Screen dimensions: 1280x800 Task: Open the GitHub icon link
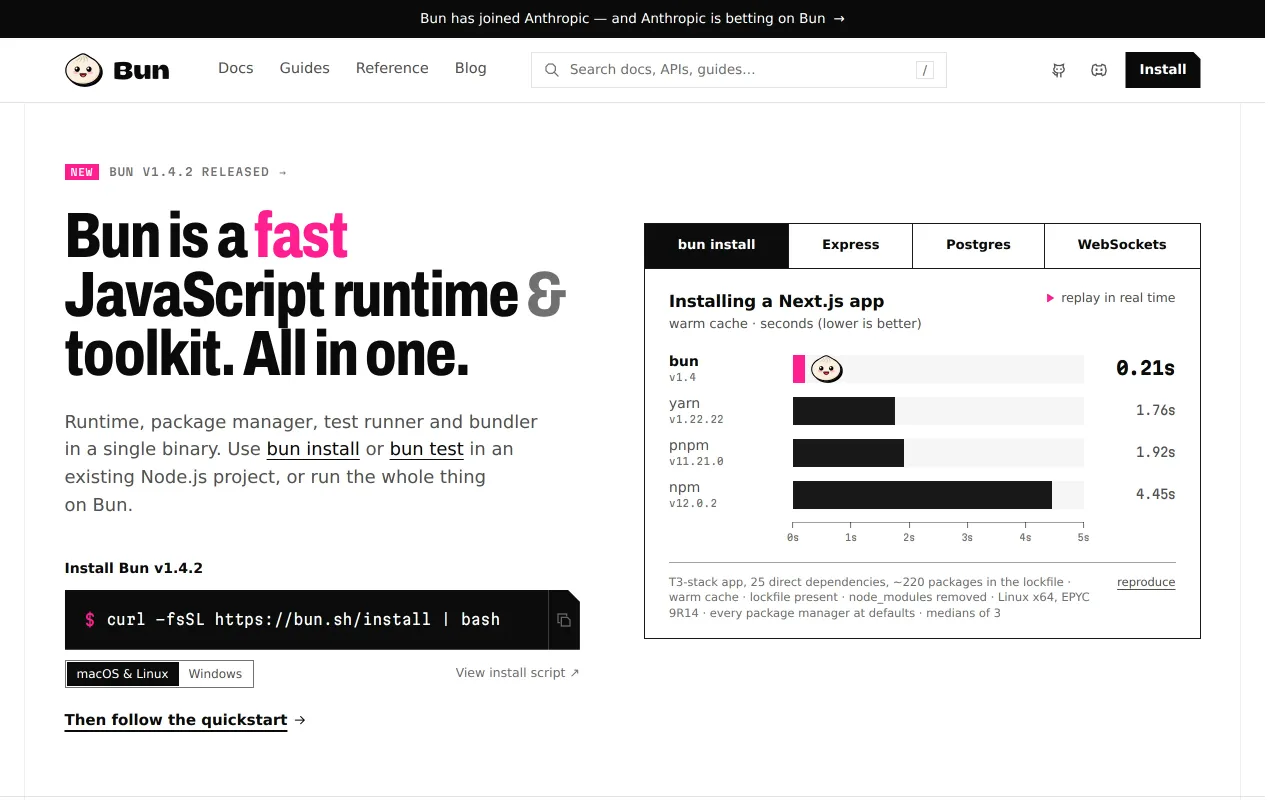point(1058,70)
